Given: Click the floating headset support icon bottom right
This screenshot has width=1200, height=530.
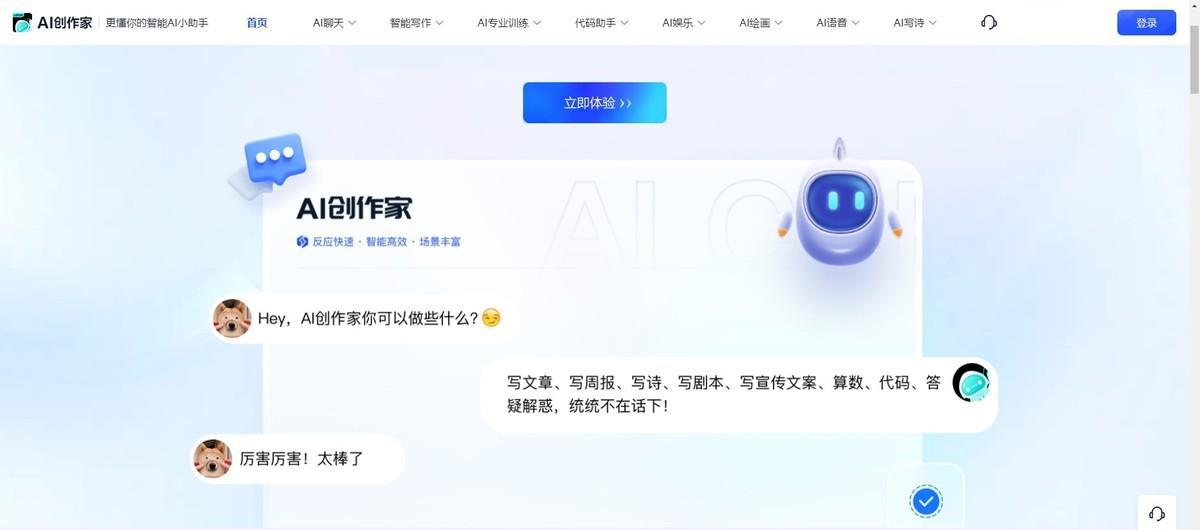Looking at the screenshot, I should 1157,513.
